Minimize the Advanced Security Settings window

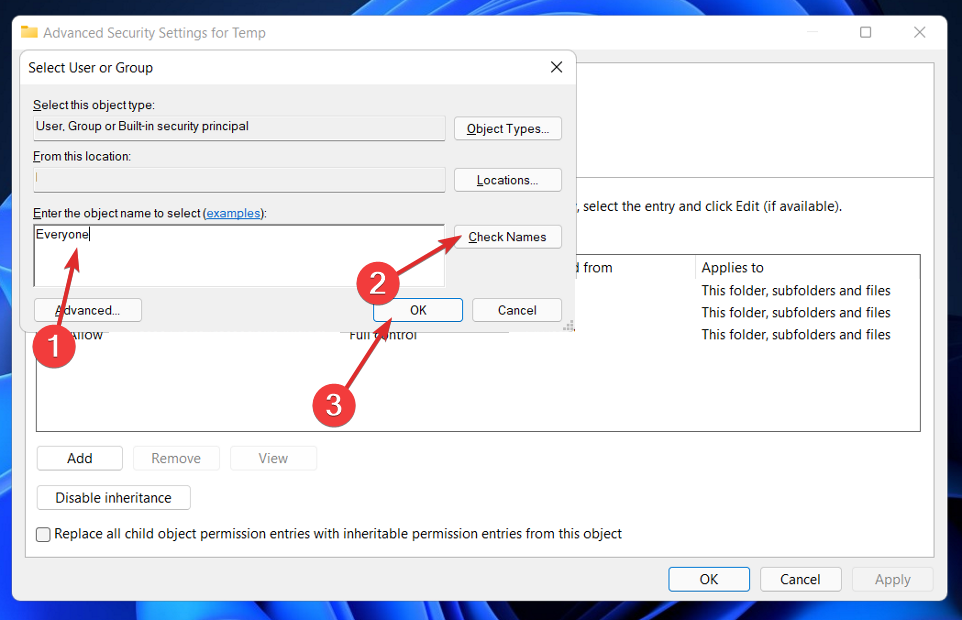[812, 32]
